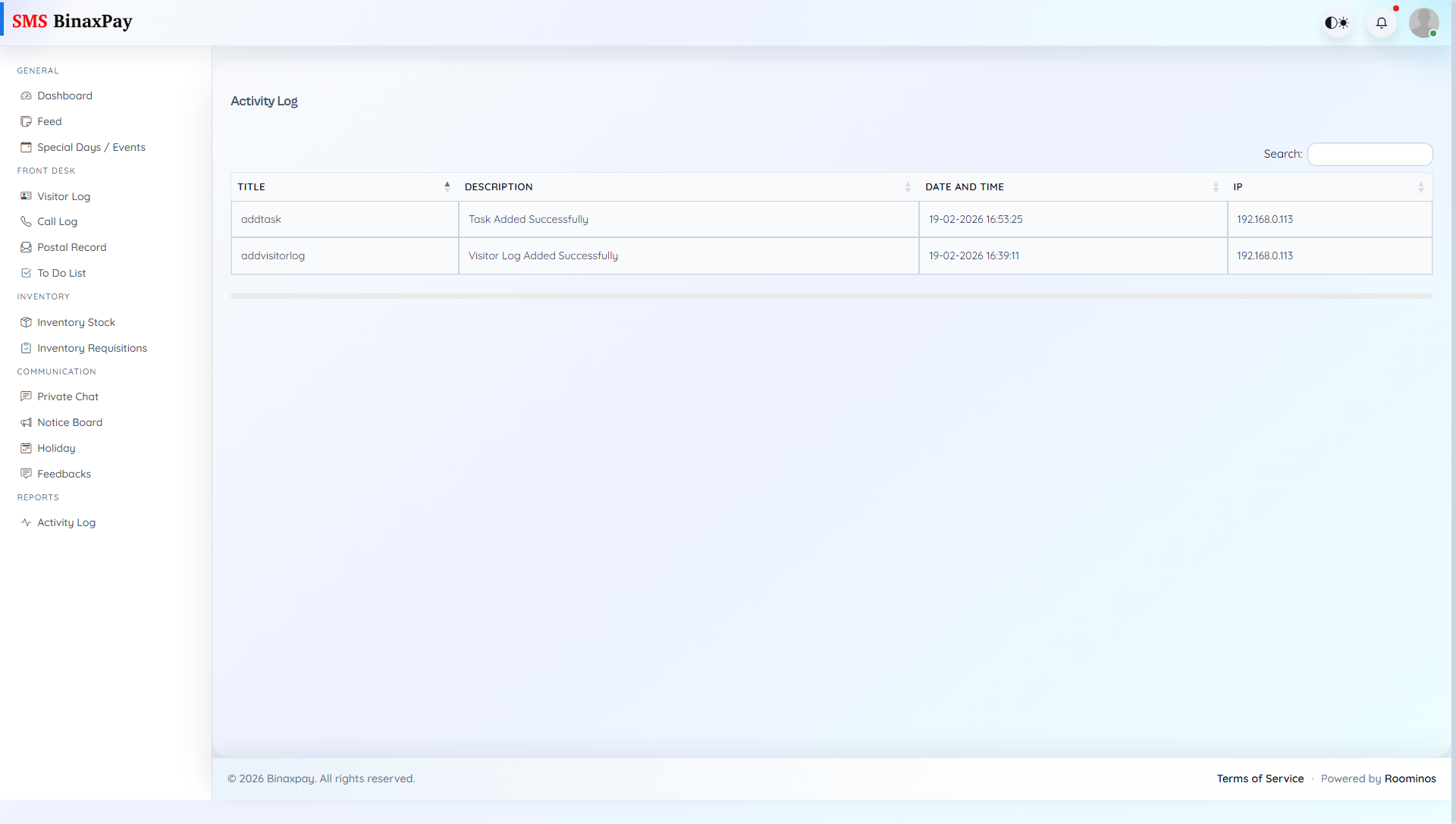Open Visitor Log in Front Desk
The image size is (1456, 824).
click(x=64, y=196)
